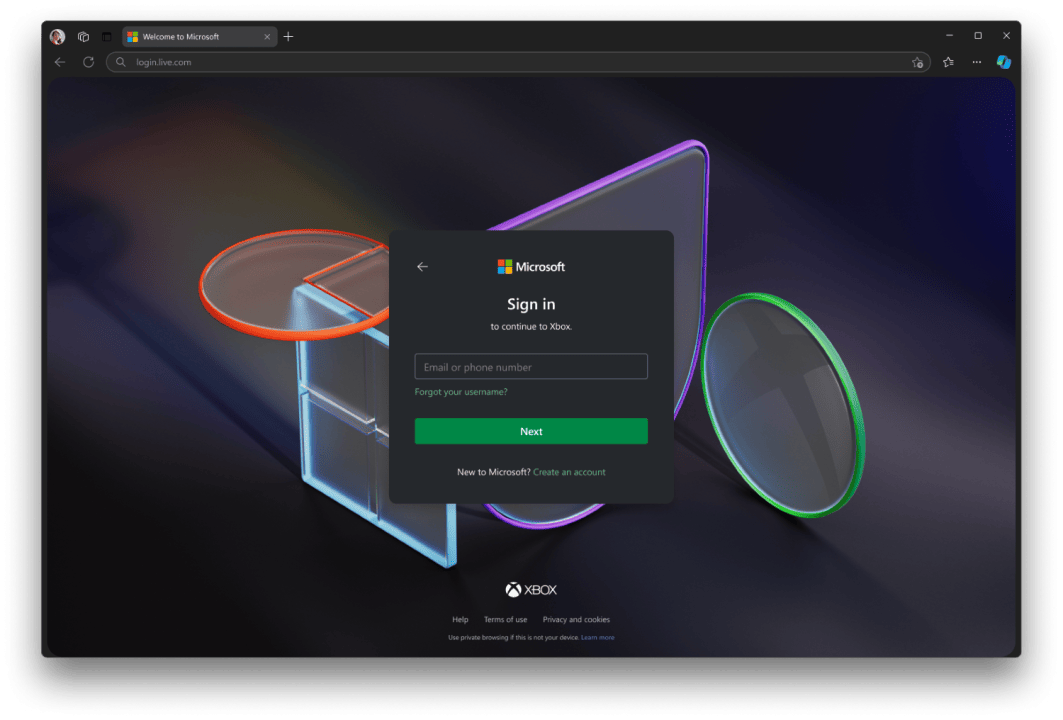
Task: Close the Welcome to Microsoft tab
Action: click(x=266, y=36)
